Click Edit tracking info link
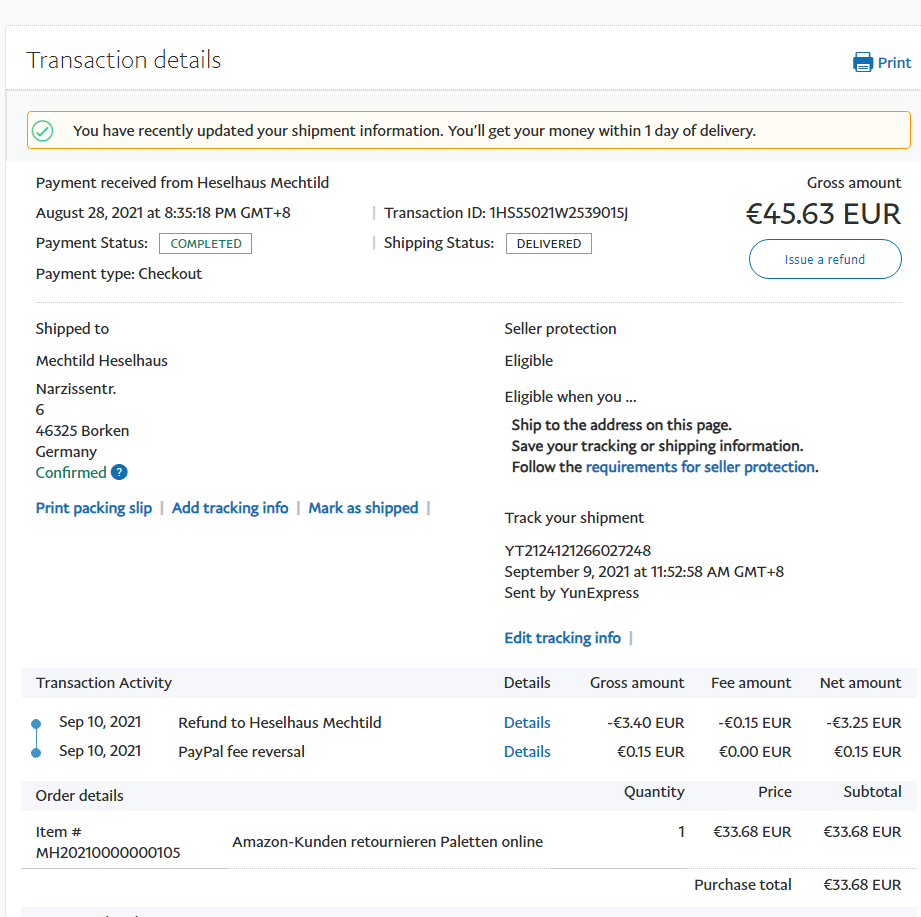The height and width of the screenshot is (917, 921). point(562,638)
